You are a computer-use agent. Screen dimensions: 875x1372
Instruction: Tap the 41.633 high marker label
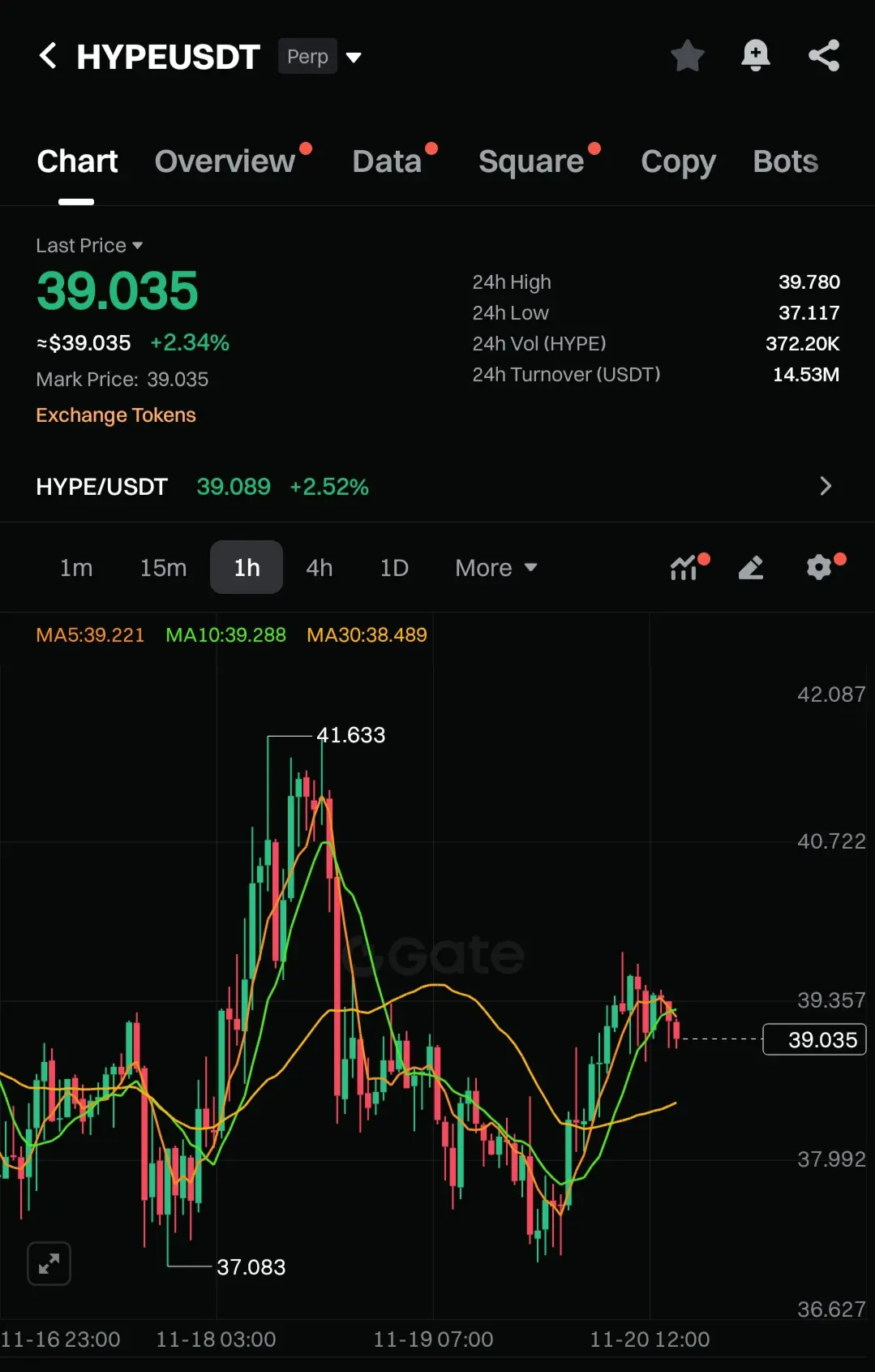350,735
